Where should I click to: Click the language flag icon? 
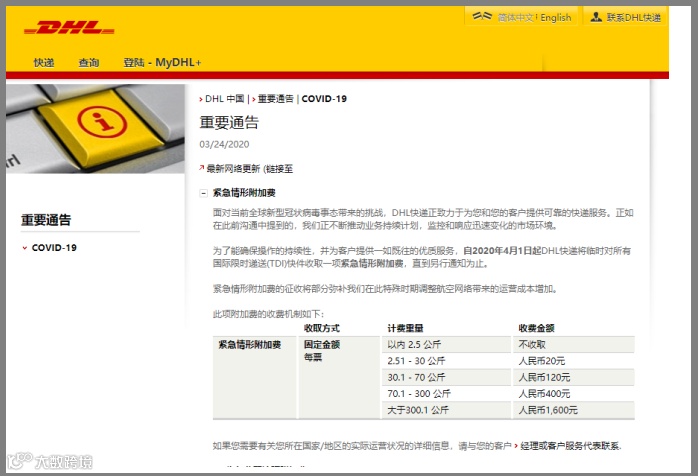[482, 17]
